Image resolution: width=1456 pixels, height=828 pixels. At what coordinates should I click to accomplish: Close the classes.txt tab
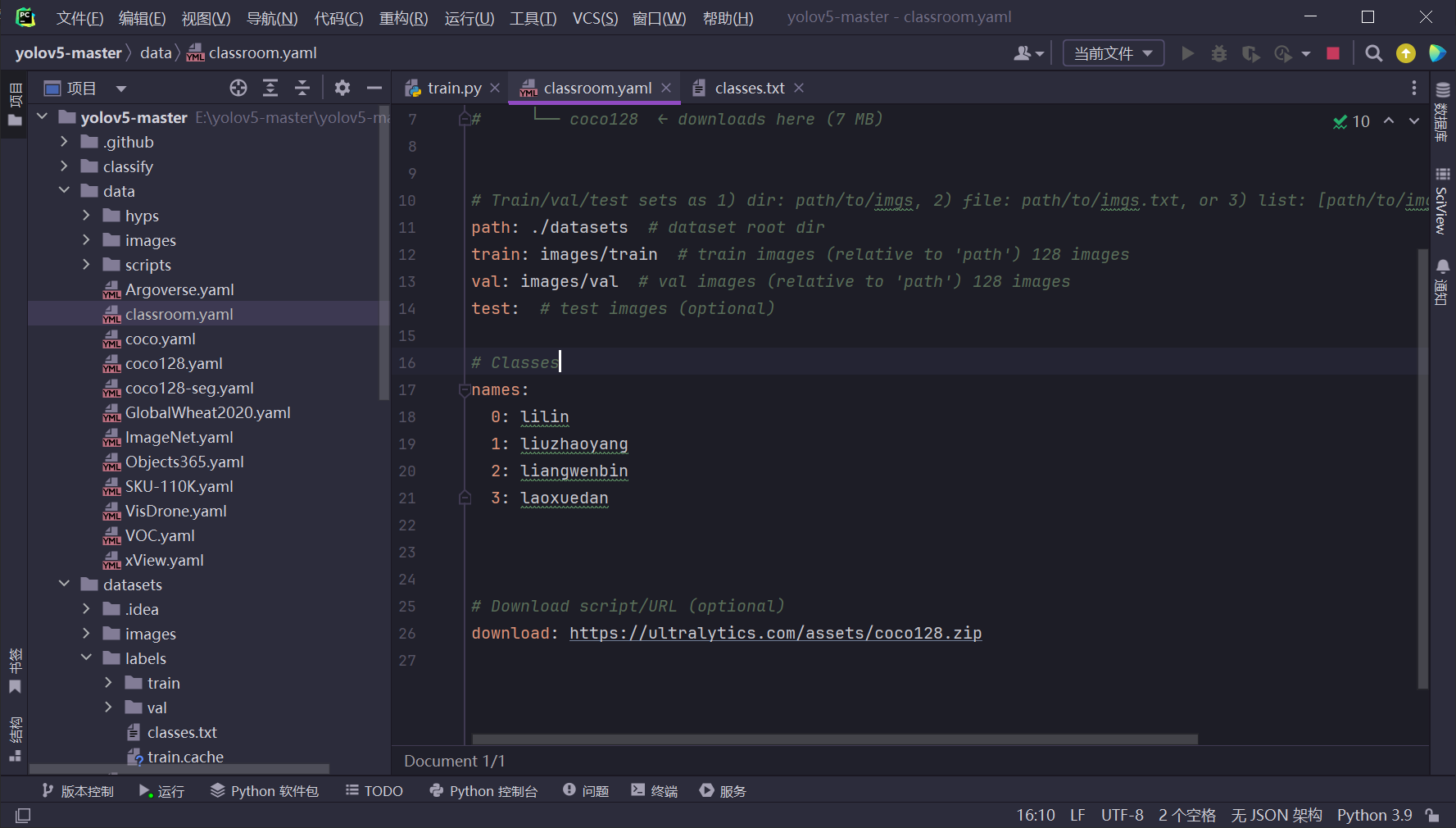799,88
